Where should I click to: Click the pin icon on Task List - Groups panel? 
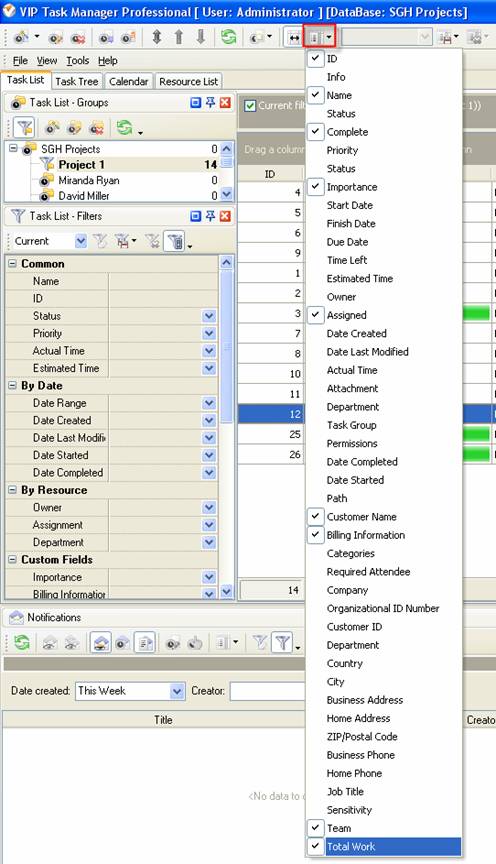tap(211, 102)
